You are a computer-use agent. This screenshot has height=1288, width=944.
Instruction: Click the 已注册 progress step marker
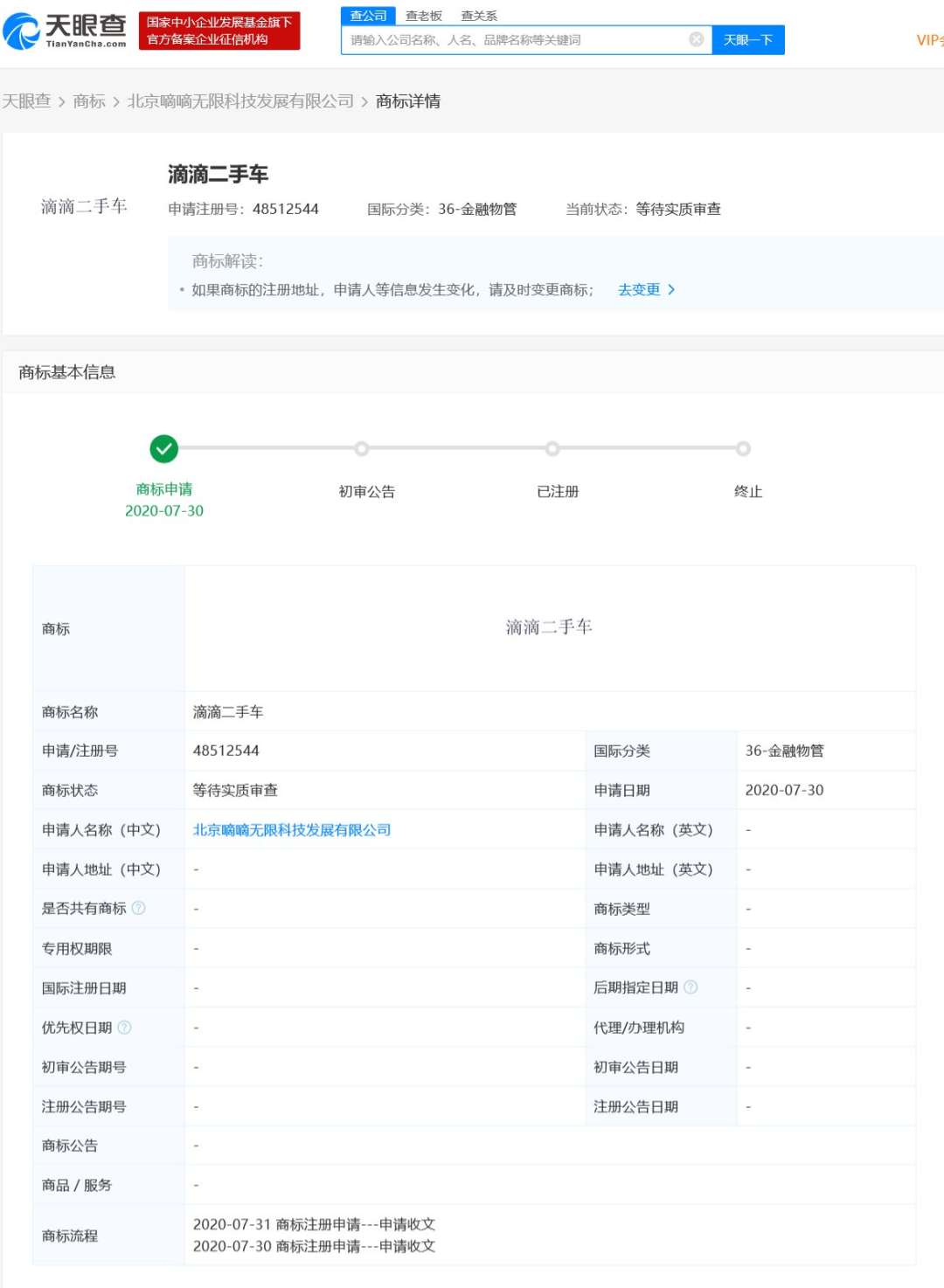pyautogui.click(x=552, y=449)
